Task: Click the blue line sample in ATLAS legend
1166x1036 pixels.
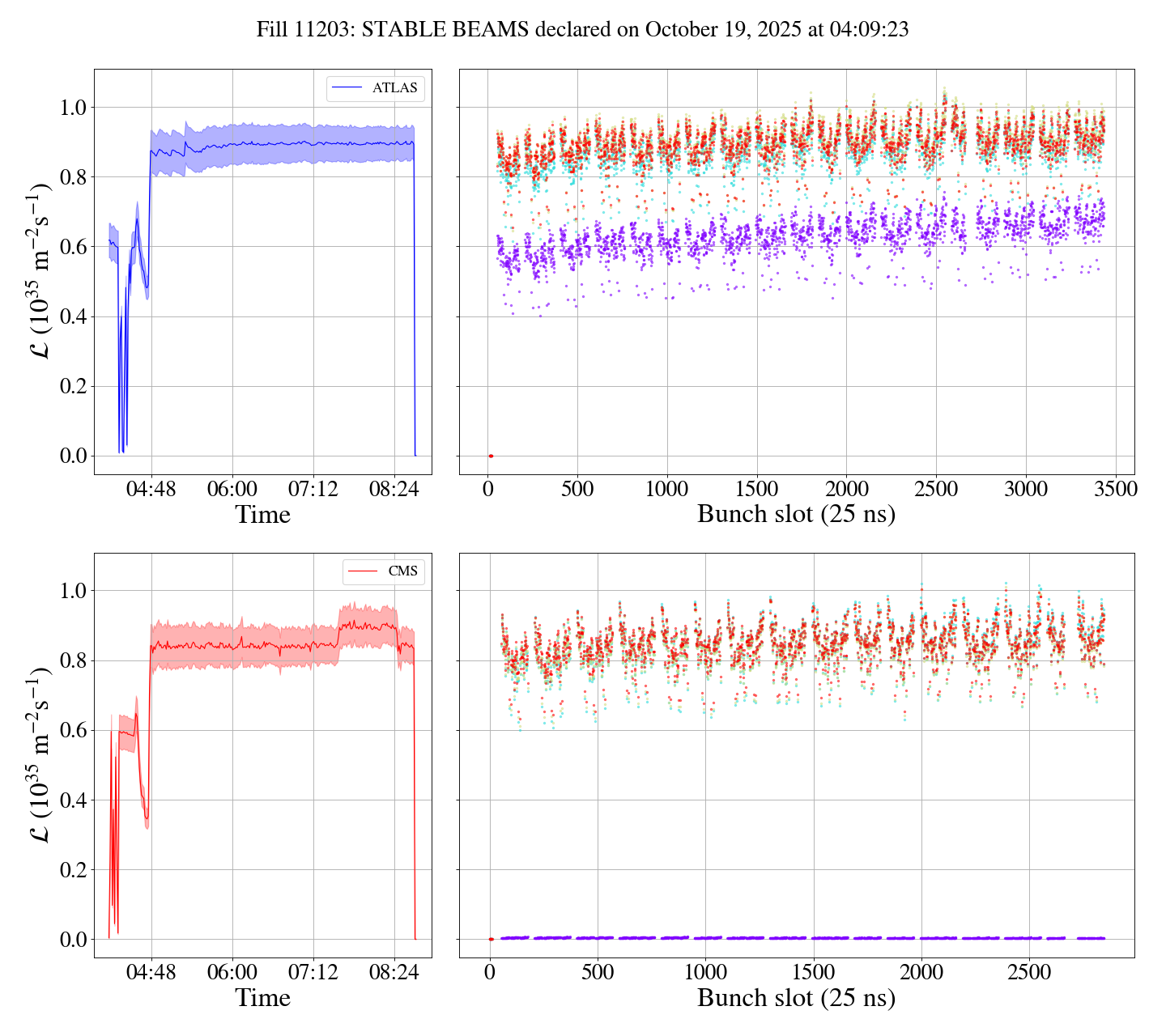Action: pyautogui.click(x=348, y=88)
